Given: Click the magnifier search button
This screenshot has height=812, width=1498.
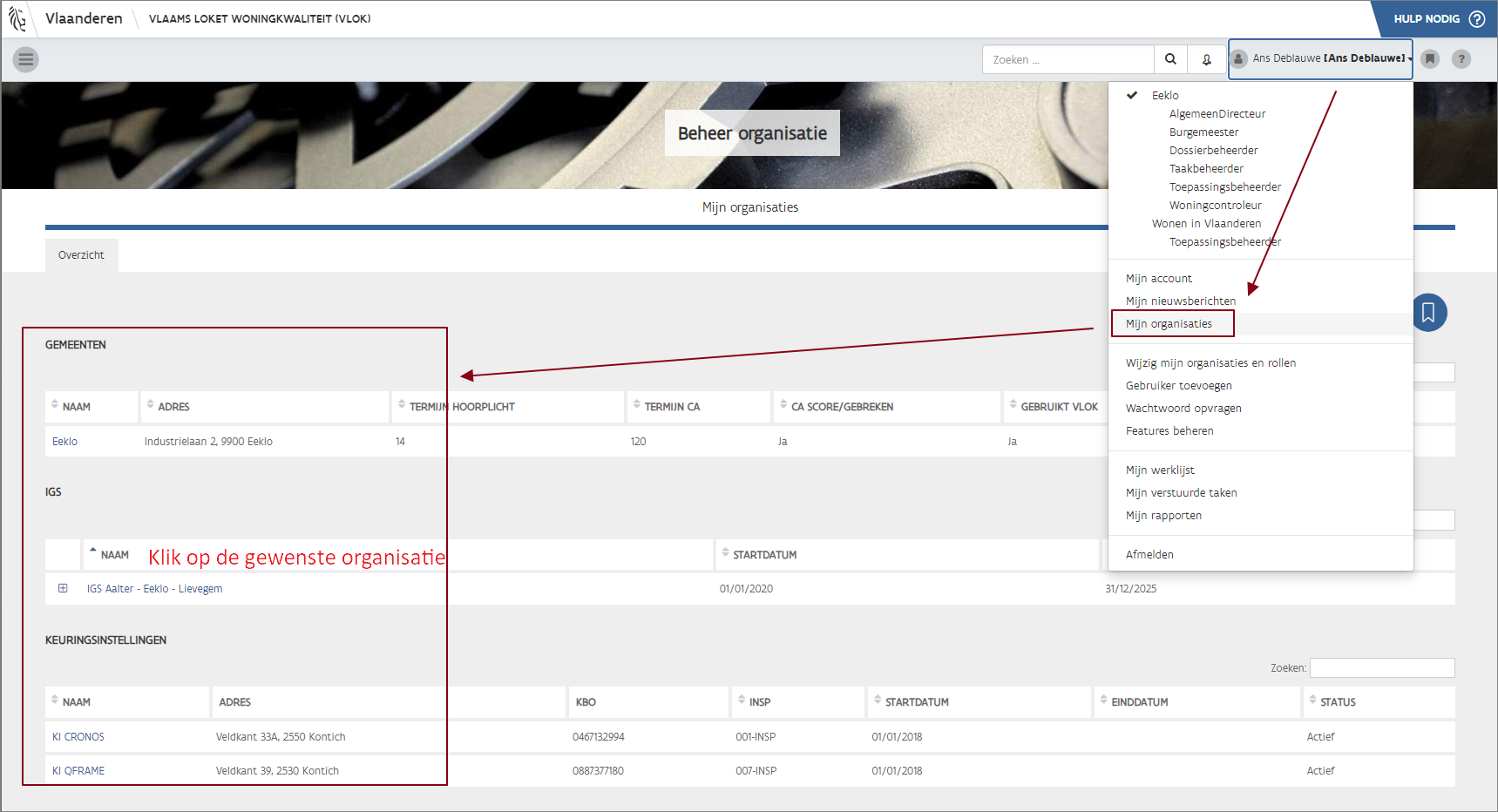Looking at the screenshot, I should point(1170,59).
